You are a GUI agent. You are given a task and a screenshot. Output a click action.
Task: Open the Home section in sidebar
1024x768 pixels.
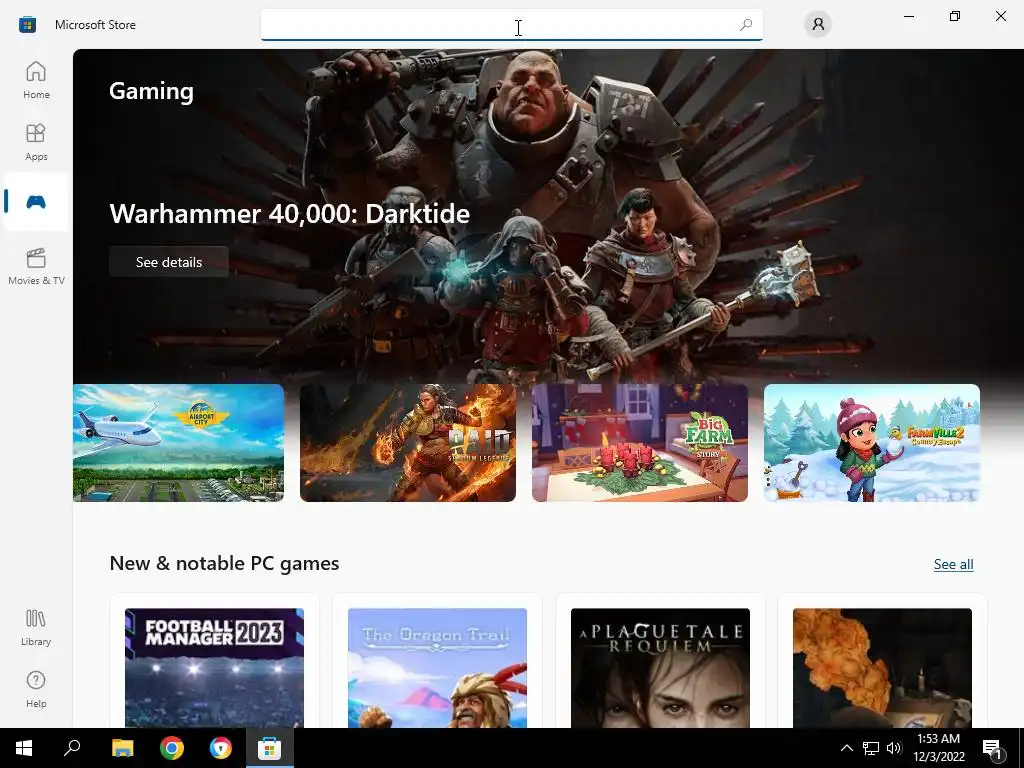click(36, 80)
